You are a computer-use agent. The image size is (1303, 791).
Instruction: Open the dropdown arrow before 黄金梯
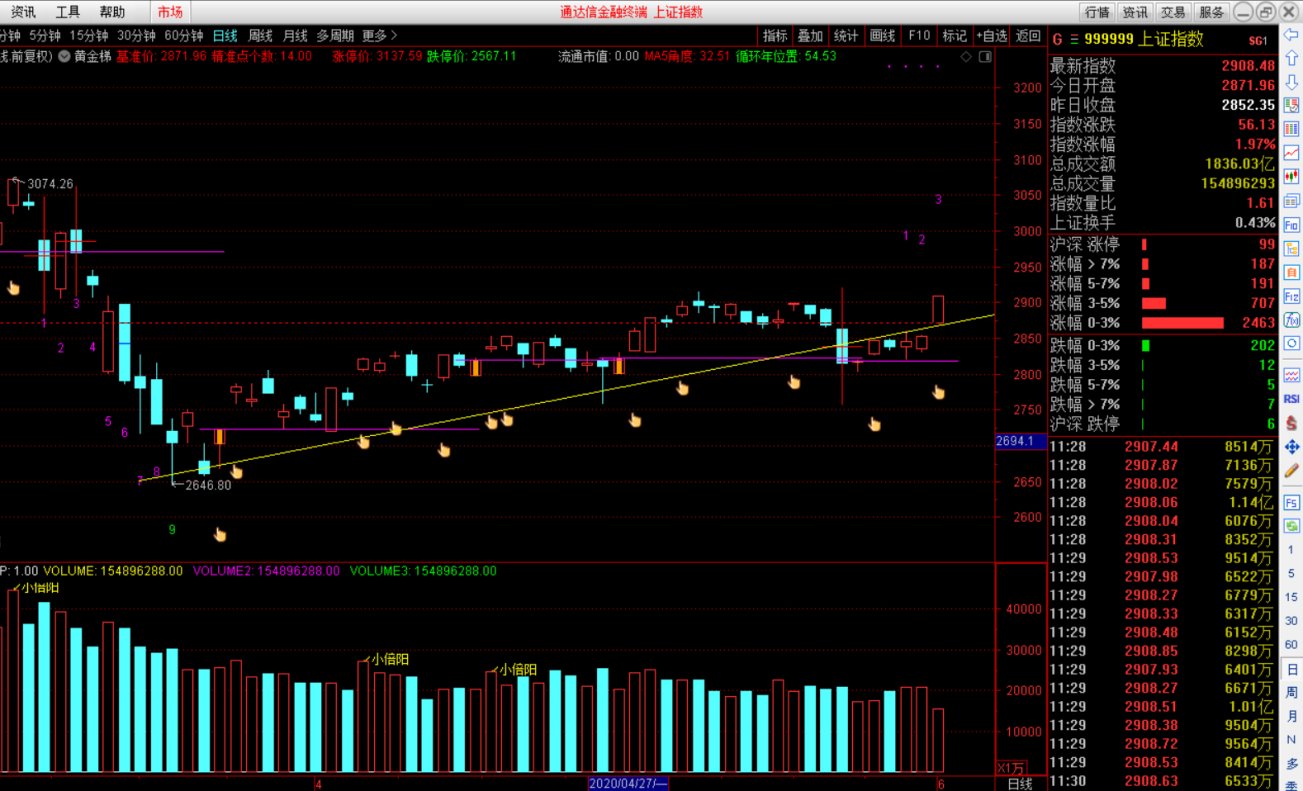click(65, 56)
